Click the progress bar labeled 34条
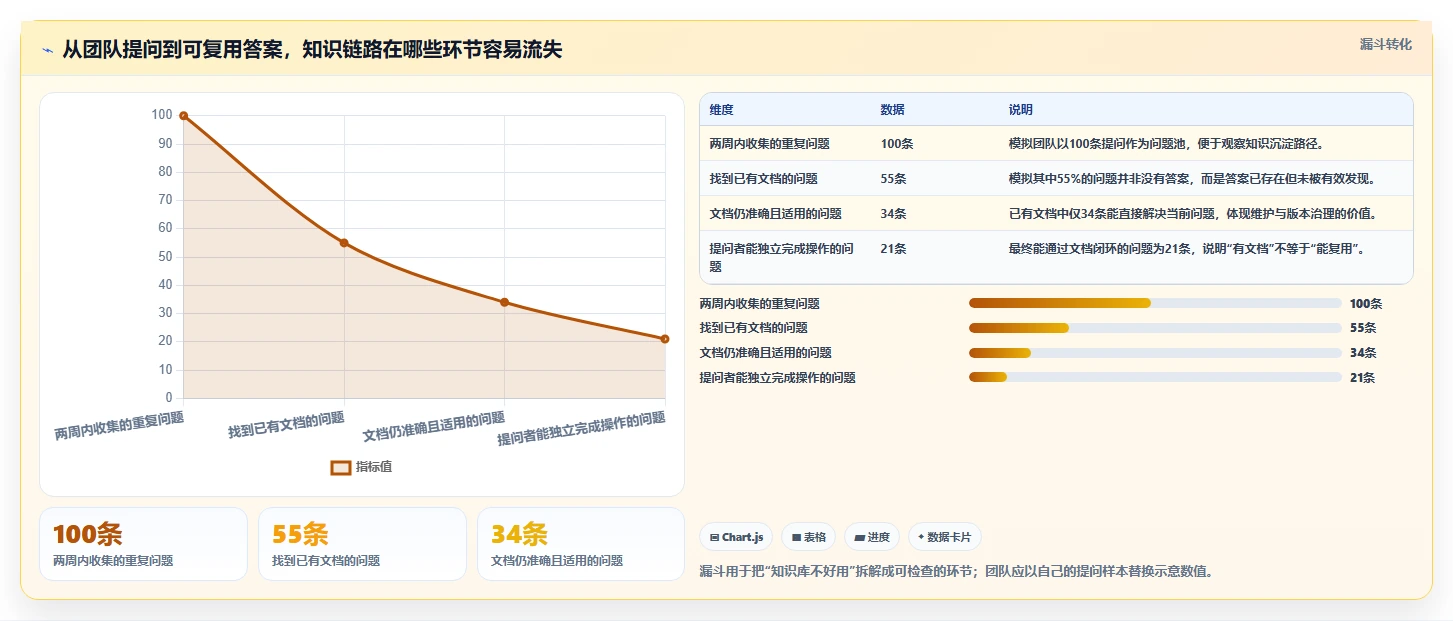The height and width of the screenshot is (621, 1453). click(1155, 352)
